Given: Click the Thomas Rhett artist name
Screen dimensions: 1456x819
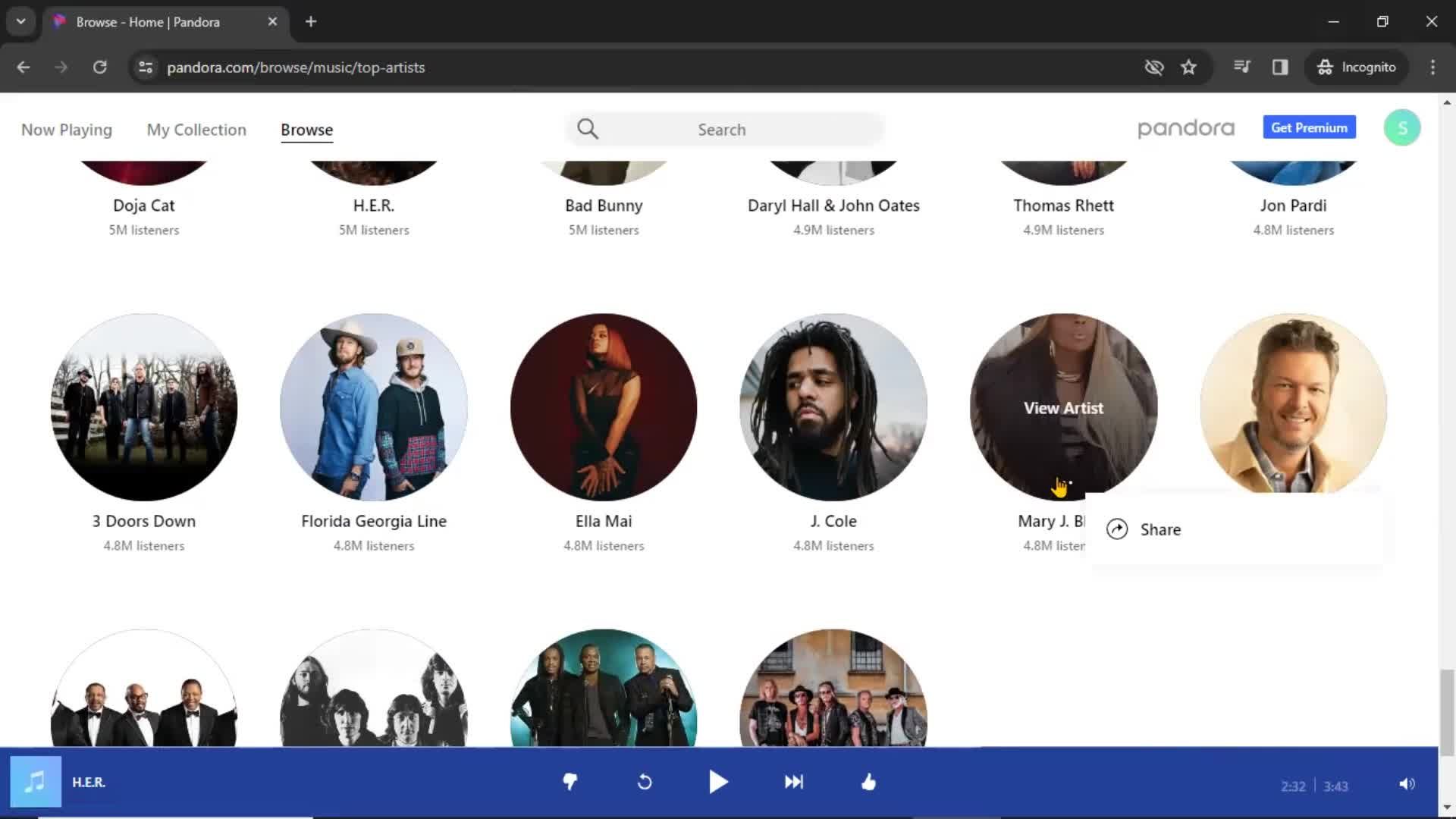Looking at the screenshot, I should (x=1063, y=206).
